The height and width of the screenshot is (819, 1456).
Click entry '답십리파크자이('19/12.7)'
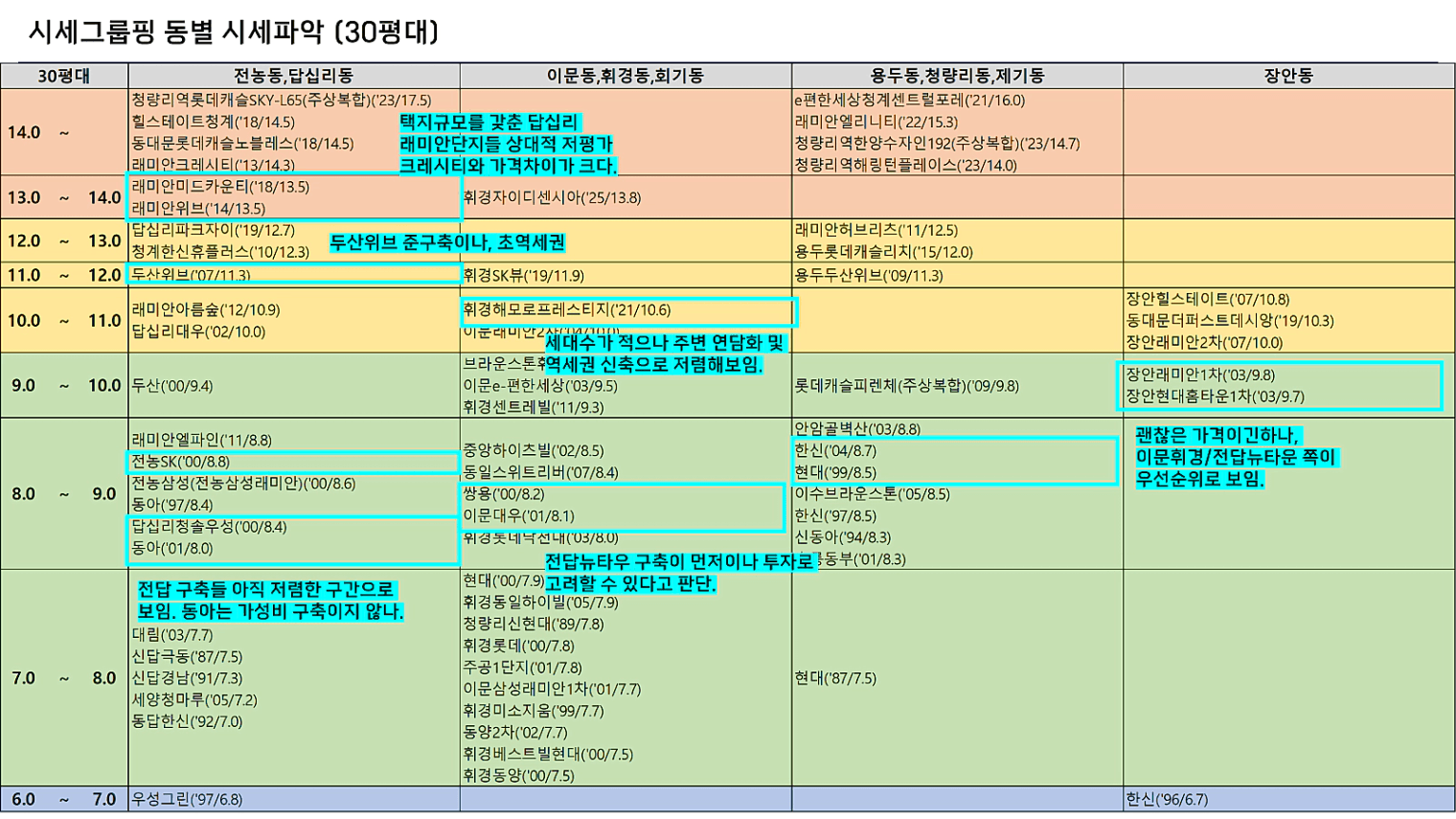tap(213, 230)
